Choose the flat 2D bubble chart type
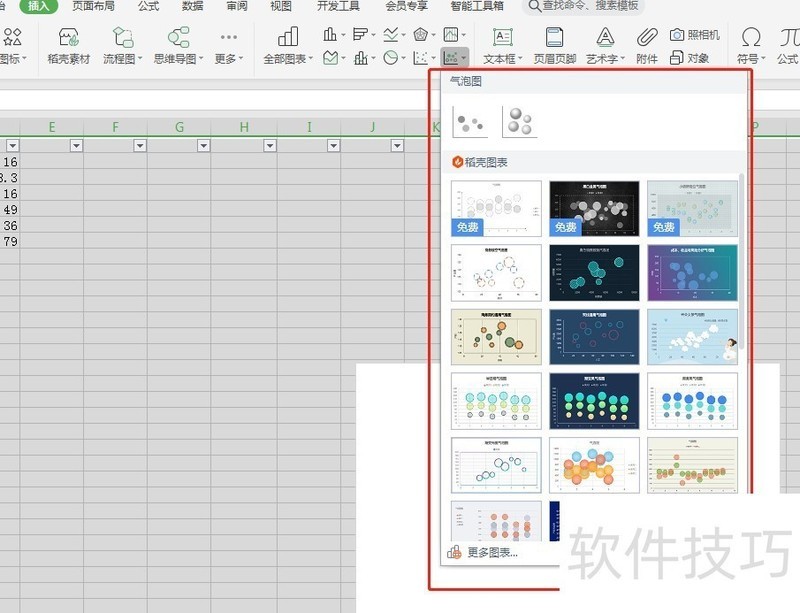Screen dimensions: 800x613 (470, 122)
